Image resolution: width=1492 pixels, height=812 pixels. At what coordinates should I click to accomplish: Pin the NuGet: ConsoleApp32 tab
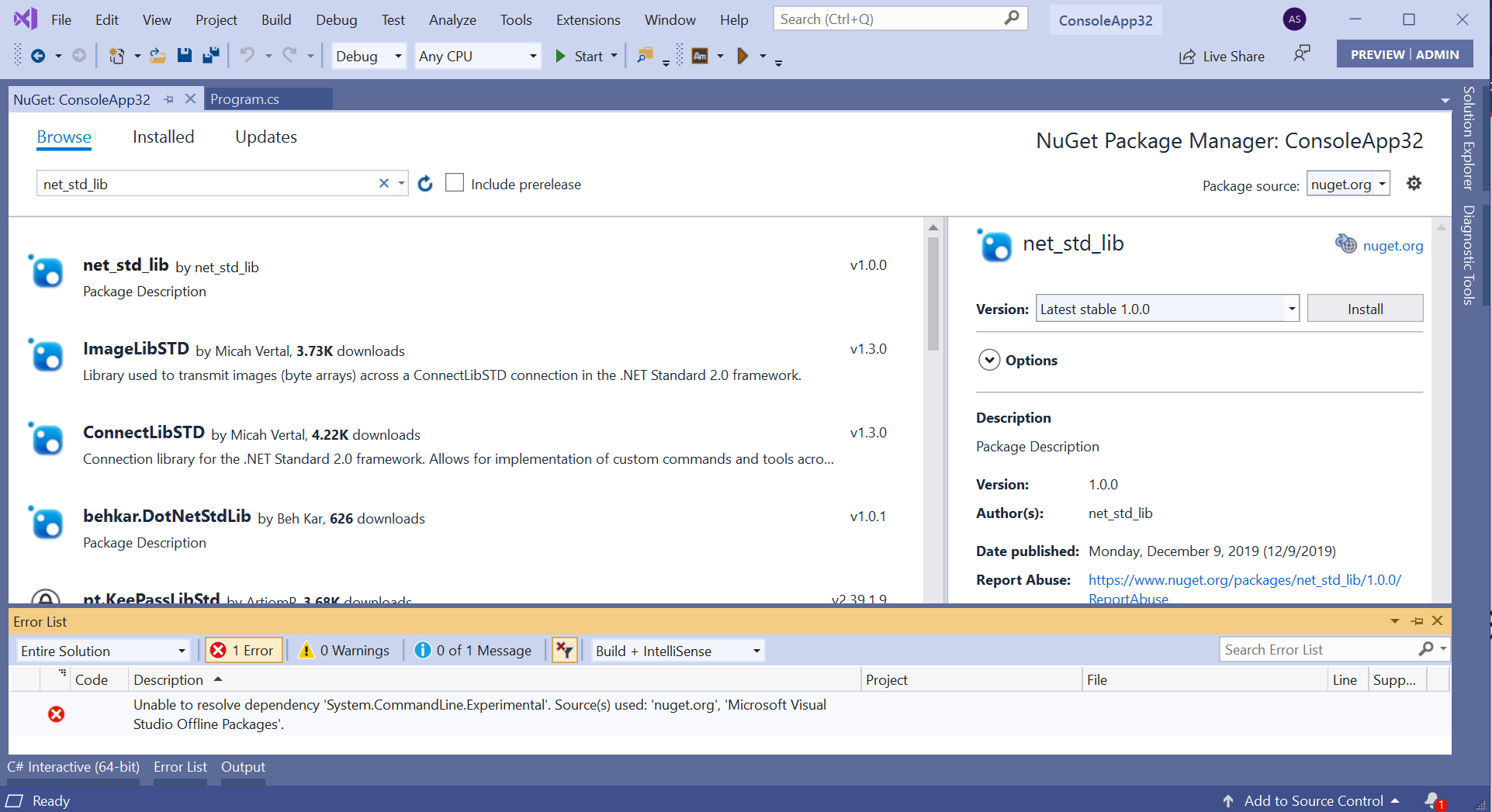pyautogui.click(x=169, y=99)
